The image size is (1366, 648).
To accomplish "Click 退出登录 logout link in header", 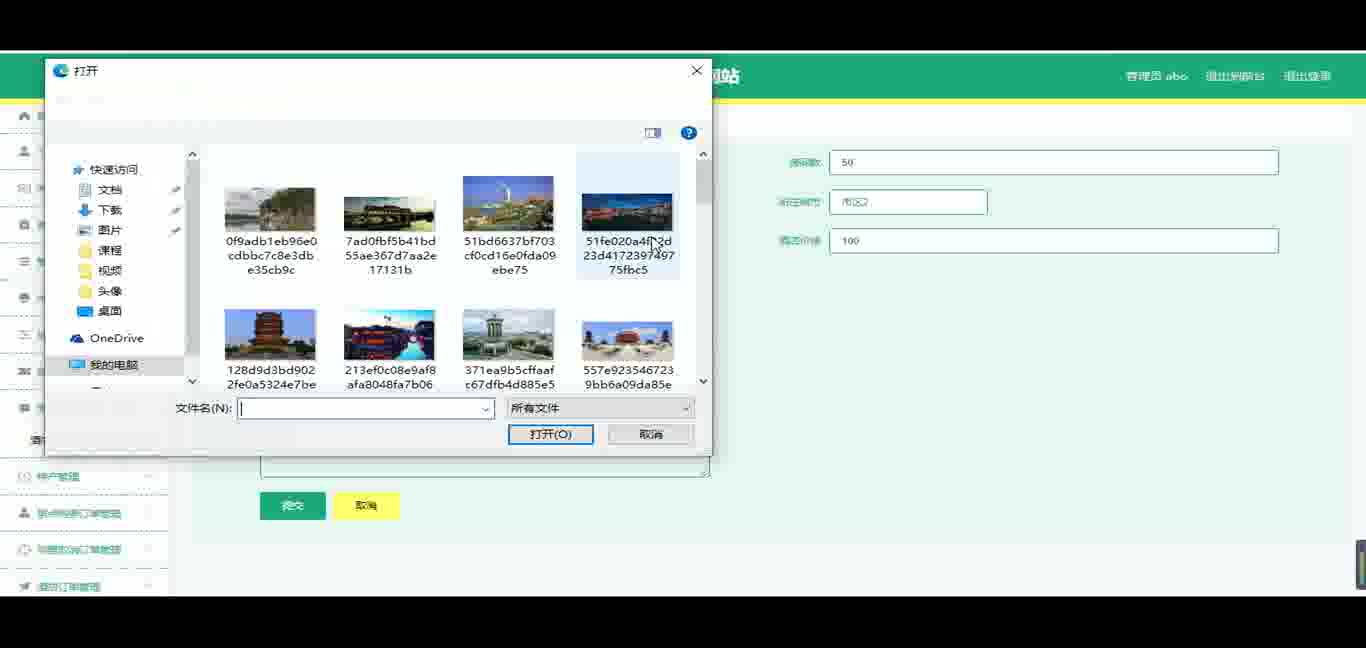I will [x=1307, y=76].
